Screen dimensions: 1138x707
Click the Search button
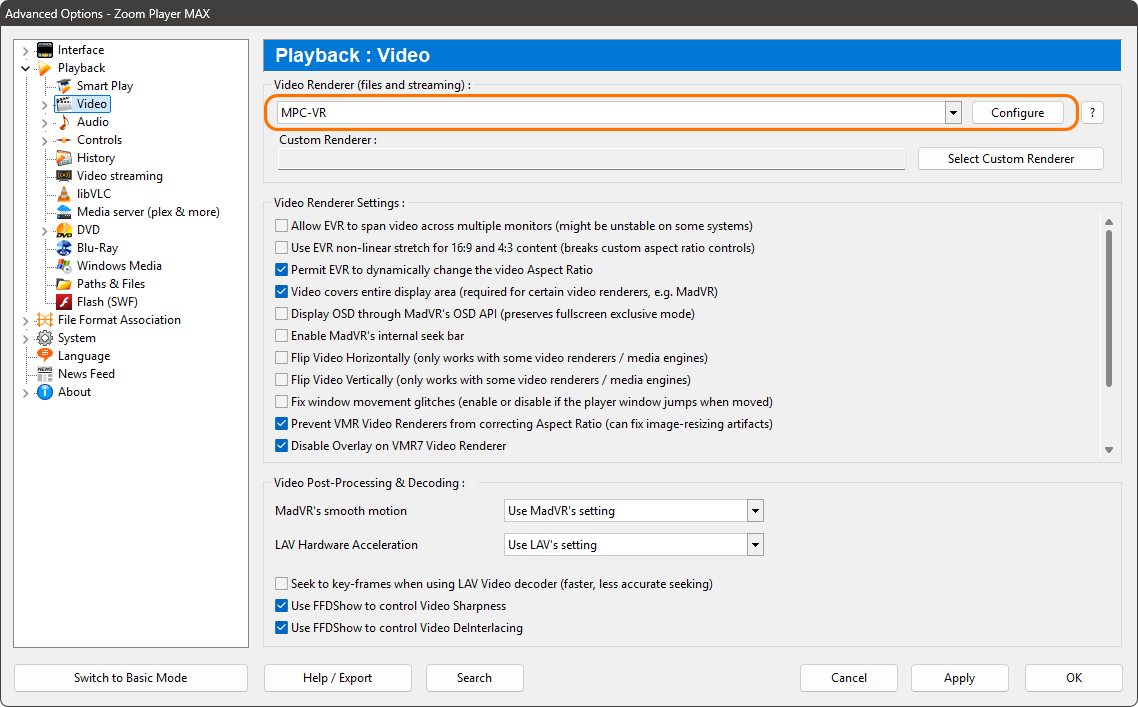(x=475, y=678)
